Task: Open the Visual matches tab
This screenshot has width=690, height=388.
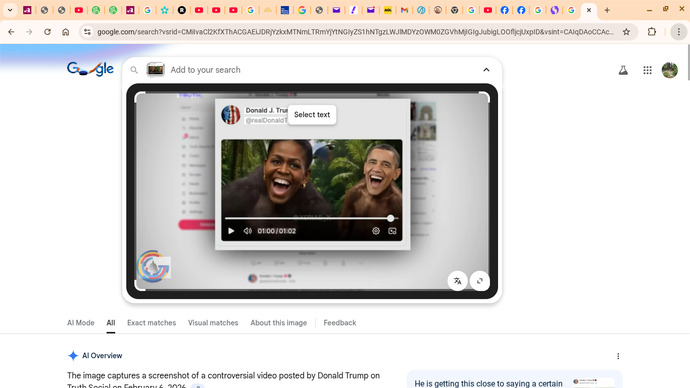Action: 213,322
